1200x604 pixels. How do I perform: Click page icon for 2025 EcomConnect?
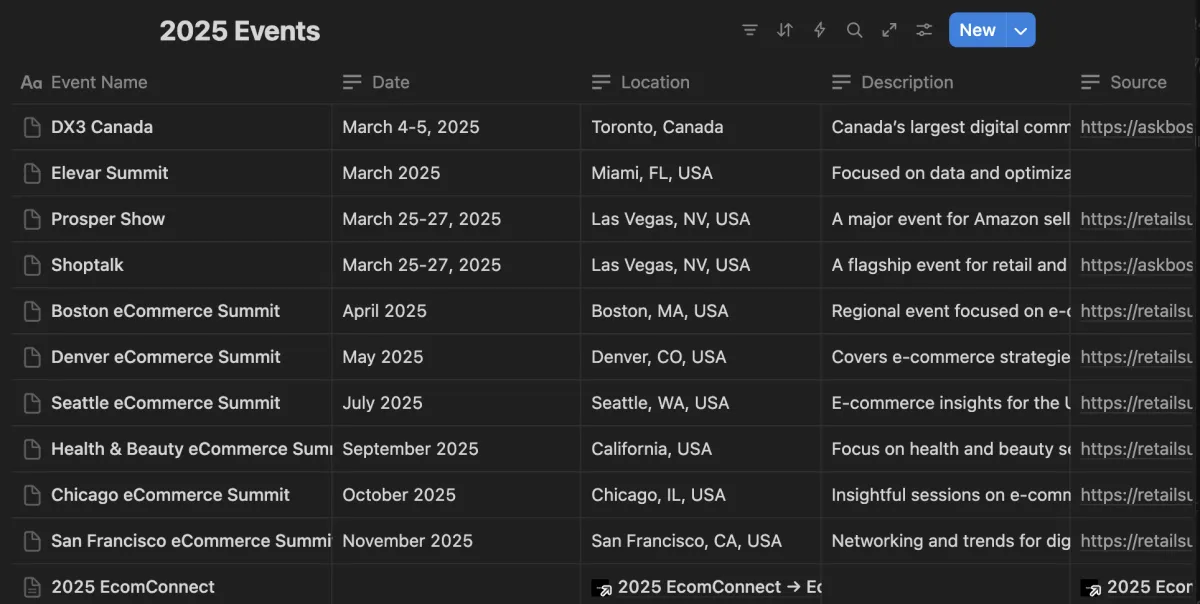pos(32,587)
